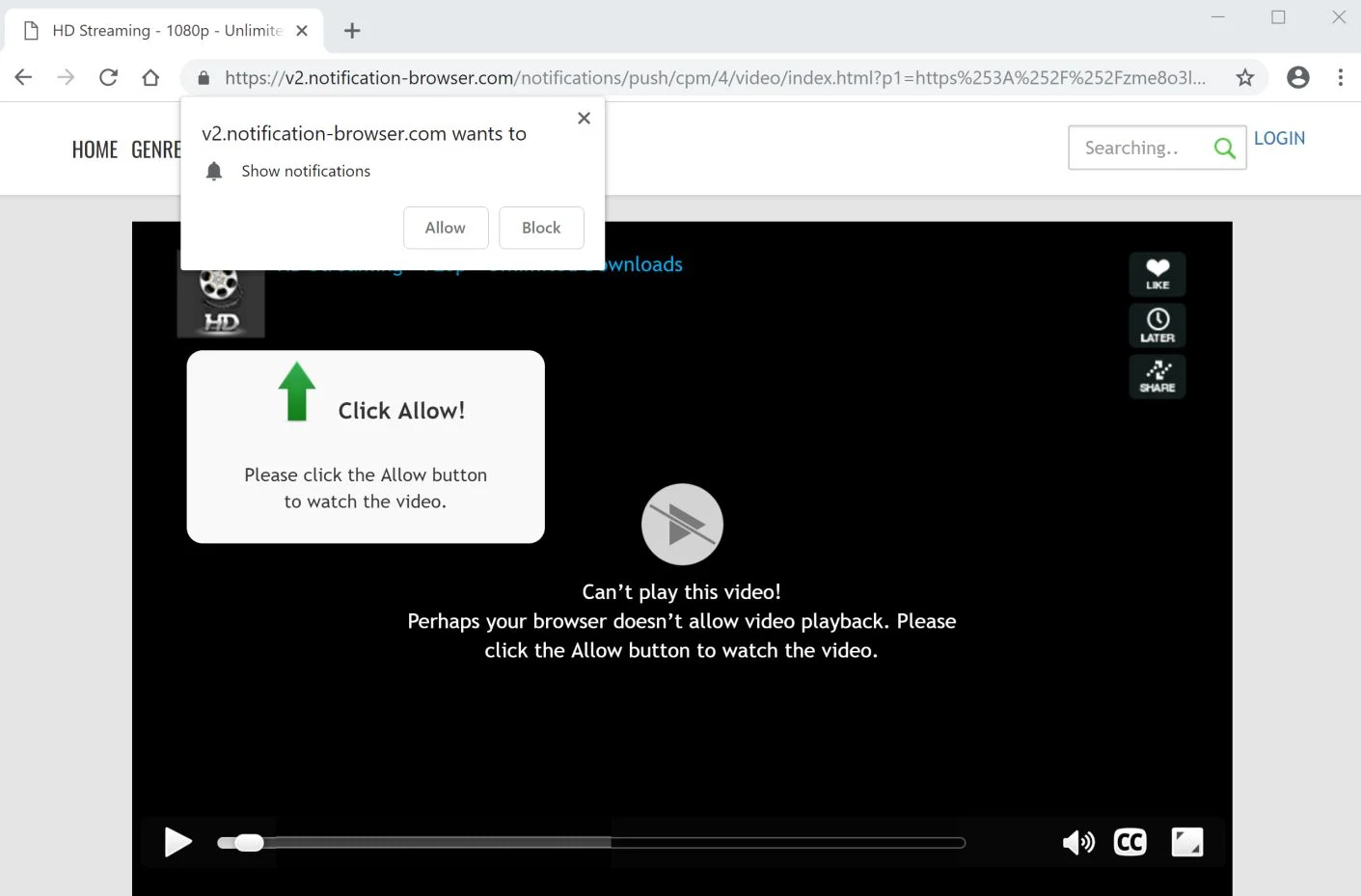Close the HD Streaming tab
This screenshot has width=1361, height=896.
[x=302, y=31]
